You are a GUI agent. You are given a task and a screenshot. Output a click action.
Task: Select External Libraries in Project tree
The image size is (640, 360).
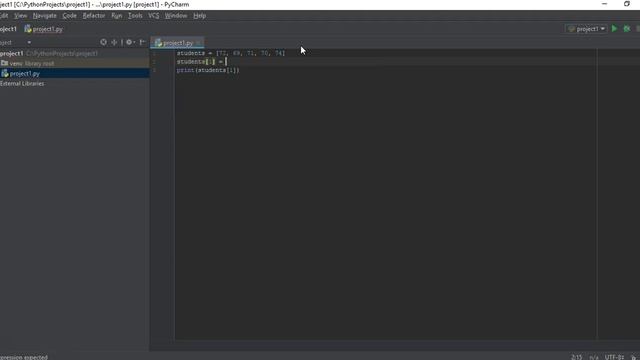pos(22,84)
